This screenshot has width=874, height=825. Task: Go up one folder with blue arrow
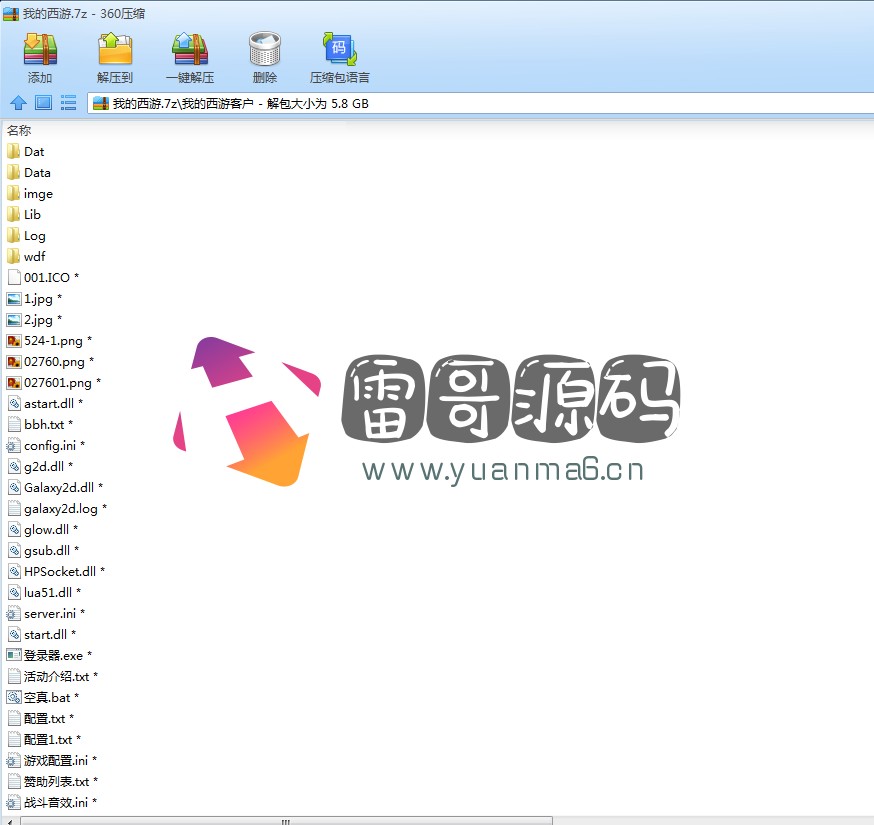click(x=18, y=103)
